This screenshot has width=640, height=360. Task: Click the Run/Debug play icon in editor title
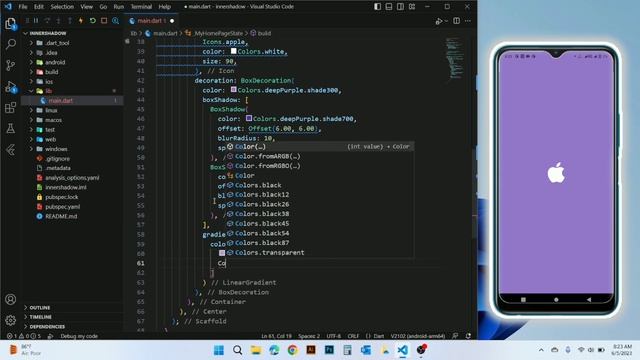(x=439, y=21)
